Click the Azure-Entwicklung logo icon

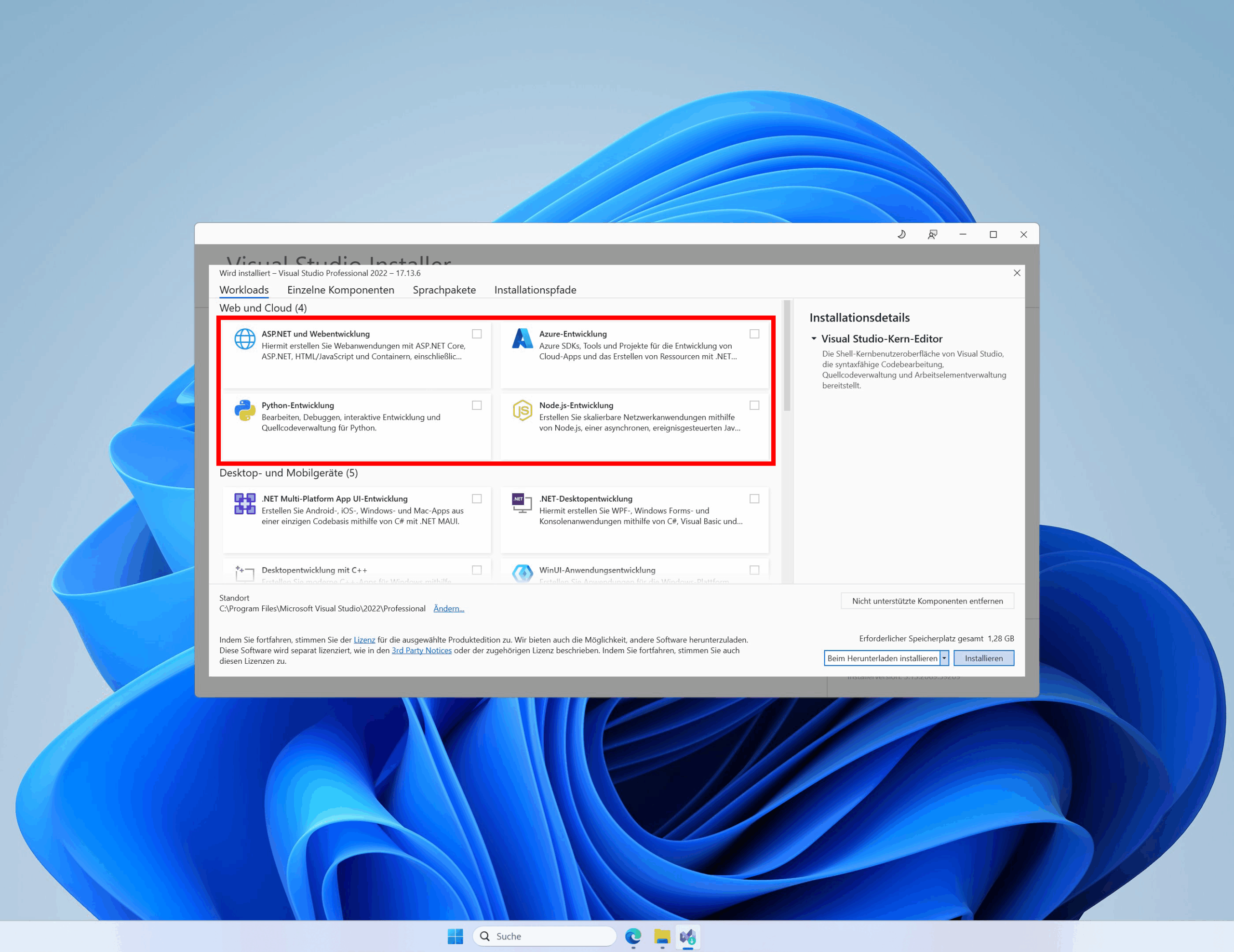(522, 338)
